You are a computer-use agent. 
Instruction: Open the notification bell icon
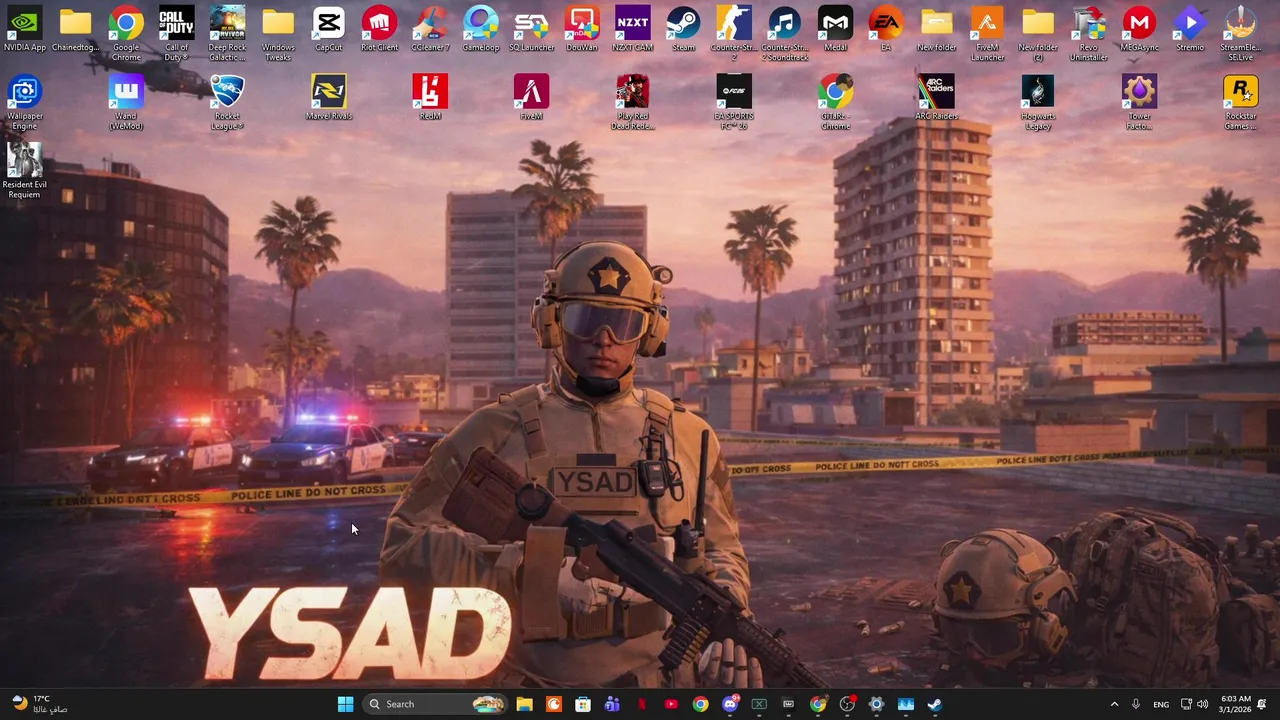[x=1262, y=704]
